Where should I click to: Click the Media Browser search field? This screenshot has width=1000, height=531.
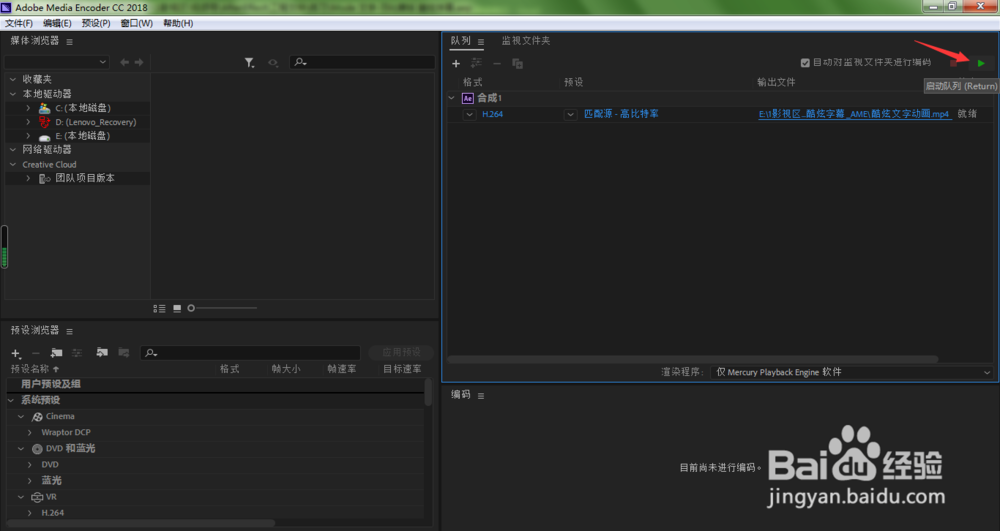click(362, 62)
